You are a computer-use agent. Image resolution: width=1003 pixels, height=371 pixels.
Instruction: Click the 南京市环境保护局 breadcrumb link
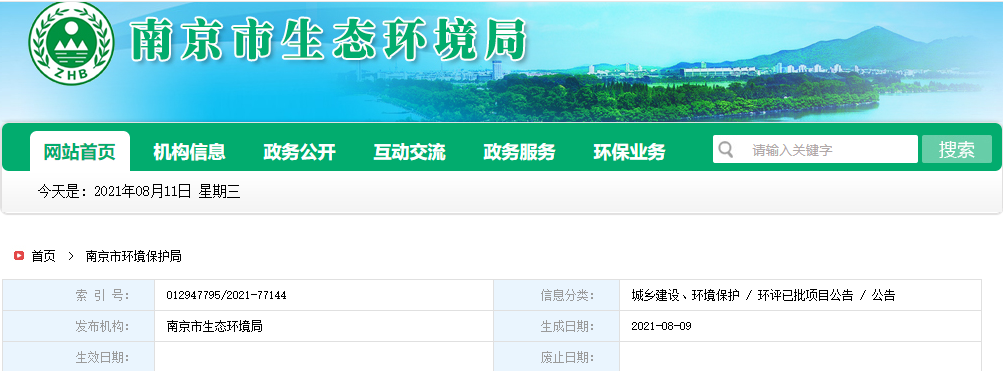[134, 257]
